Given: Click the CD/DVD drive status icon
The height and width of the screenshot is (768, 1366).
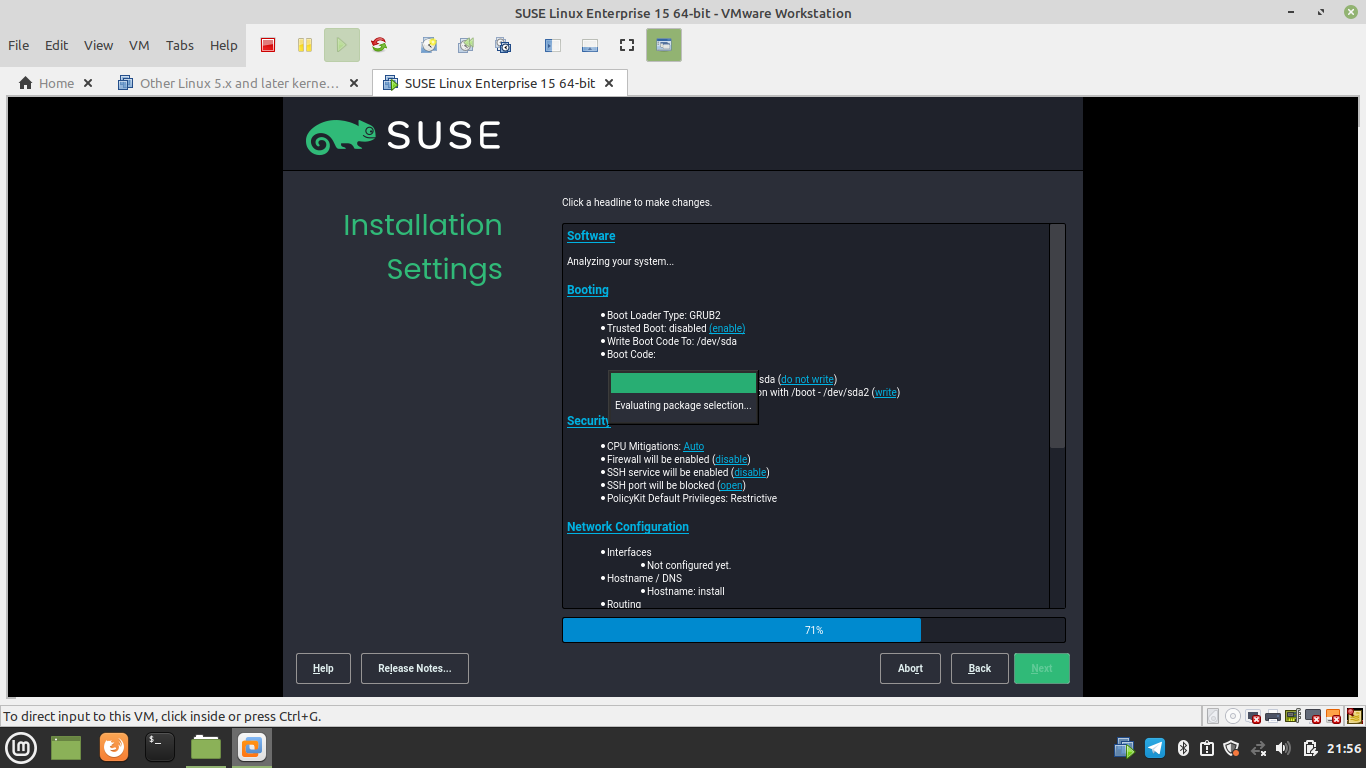Looking at the screenshot, I should (1233, 716).
